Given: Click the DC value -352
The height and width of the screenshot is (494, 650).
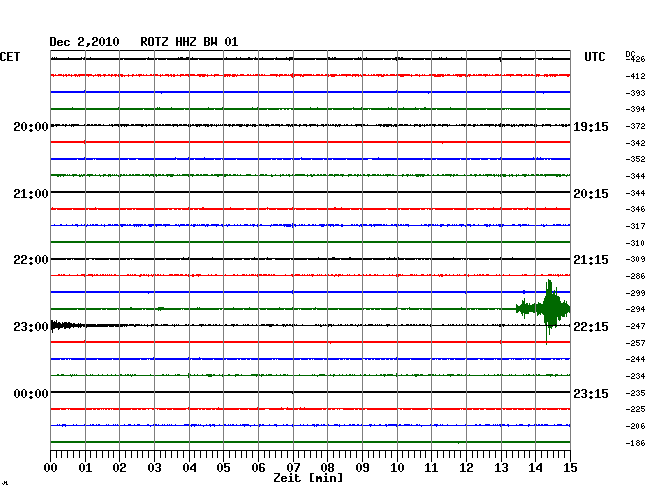Looking at the screenshot, I should (635, 159).
